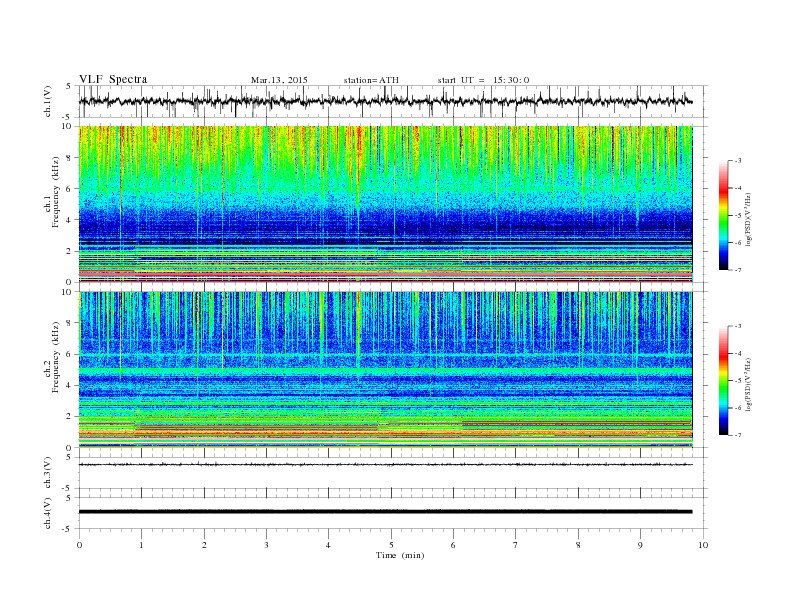Click the "-4" label on ch.2 color scale
792x612 pixels.
pyautogui.click(x=737, y=353)
